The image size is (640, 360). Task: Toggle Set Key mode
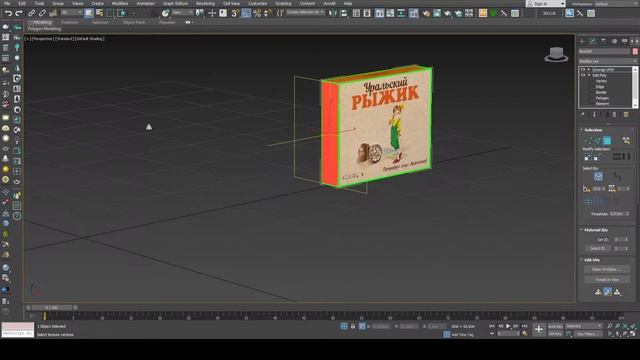coord(555,334)
